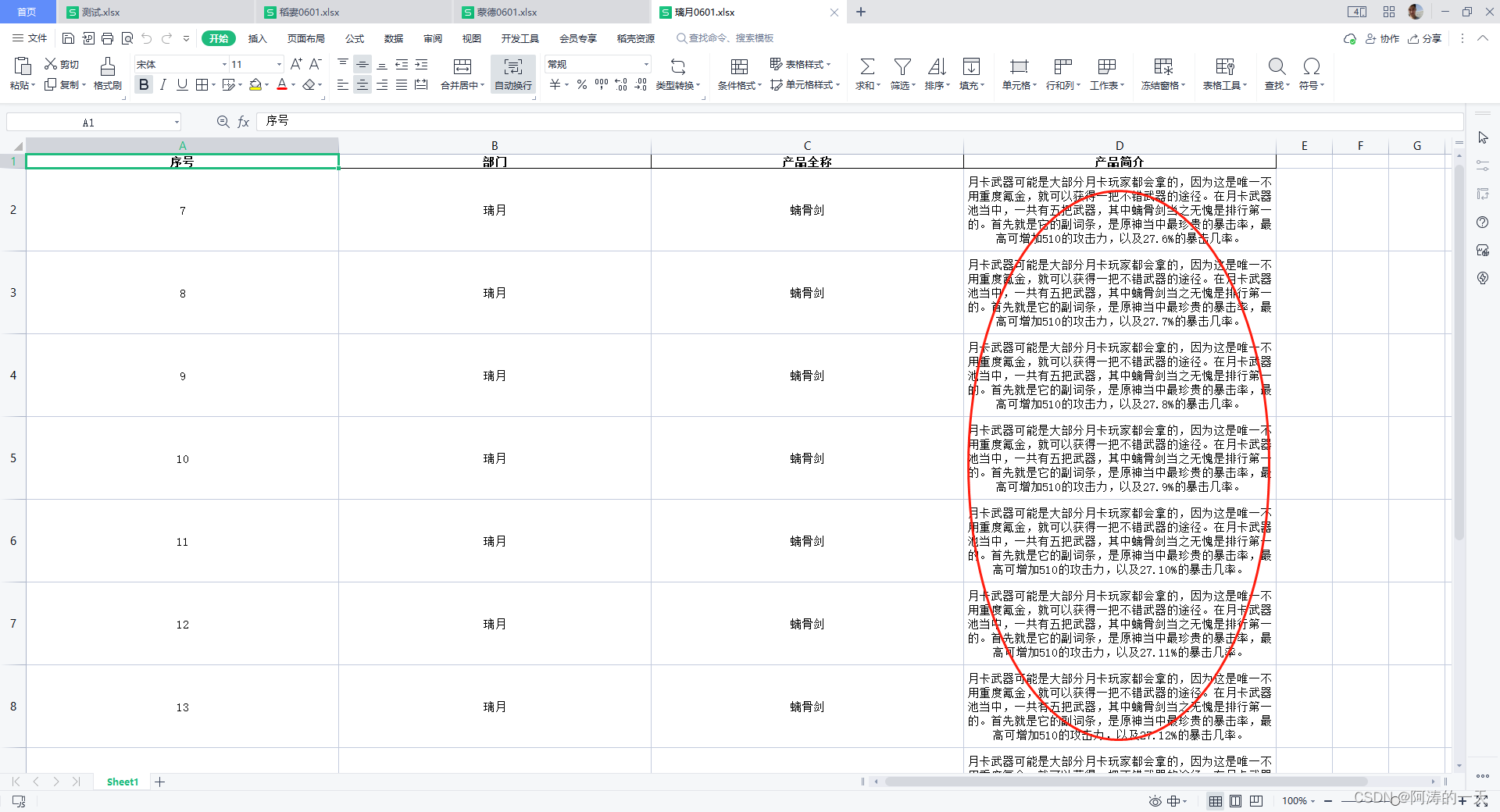Toggle center horizontal alignment
1500x812 pixels.
tap(362, 84)
